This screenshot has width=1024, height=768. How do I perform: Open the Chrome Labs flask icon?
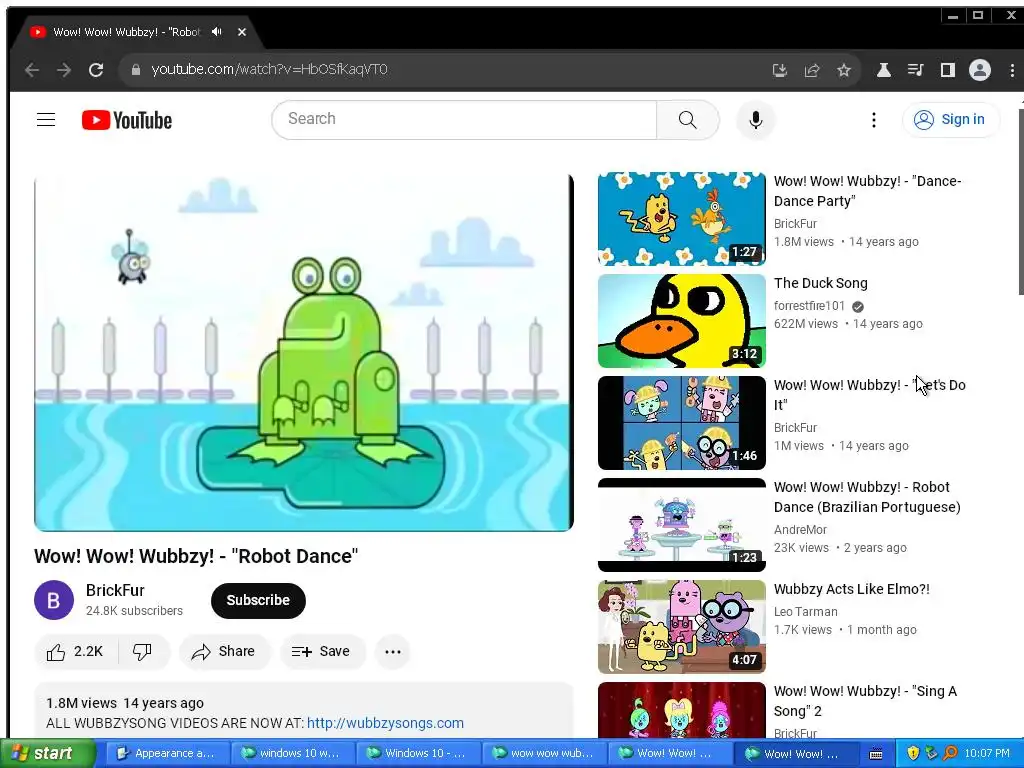click(884, 70)
